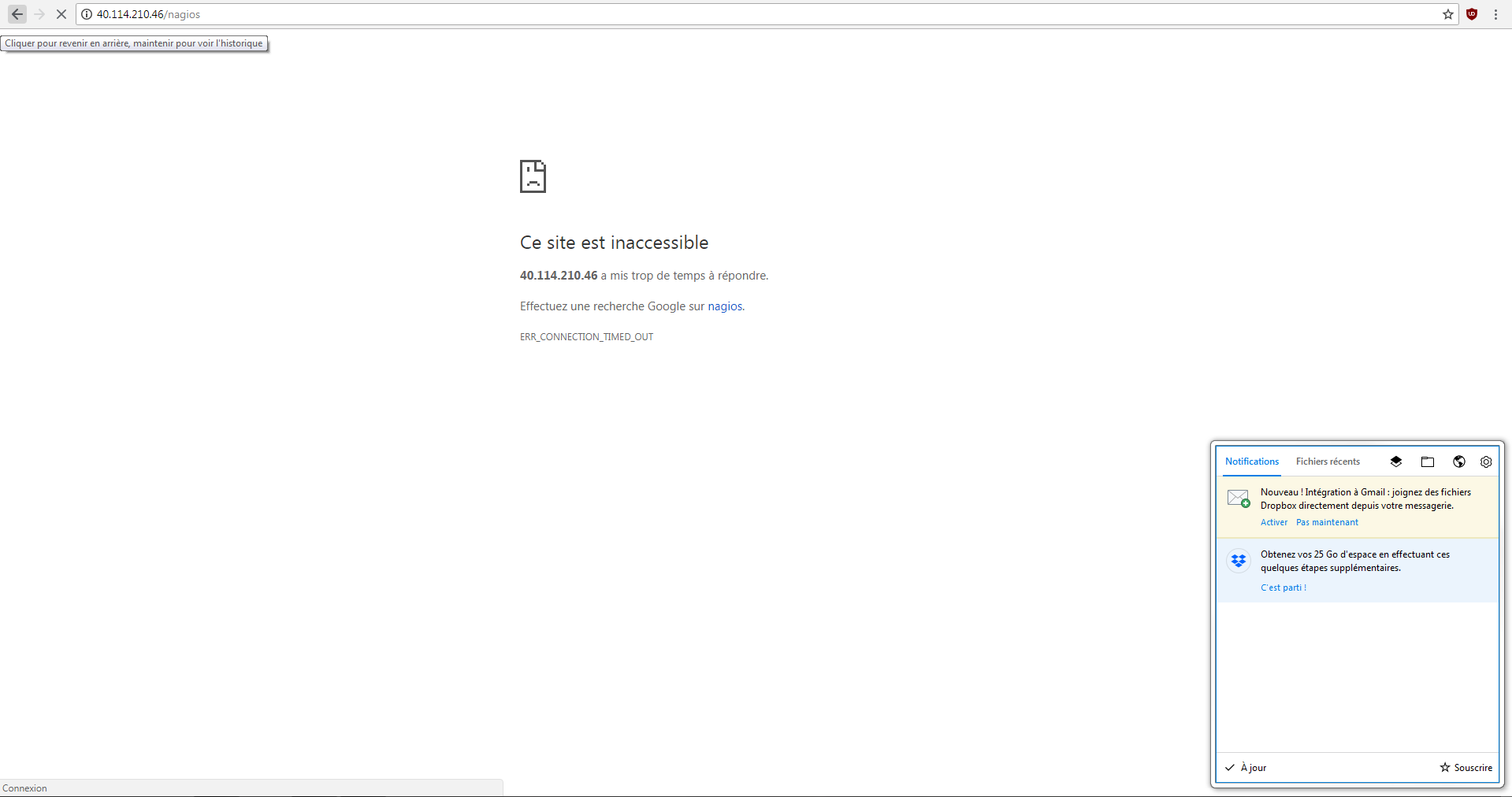The width and height of the screenshot is (1512, 797).
Task: Open Dropbox website via globe icon
Action: point(1459,462)
